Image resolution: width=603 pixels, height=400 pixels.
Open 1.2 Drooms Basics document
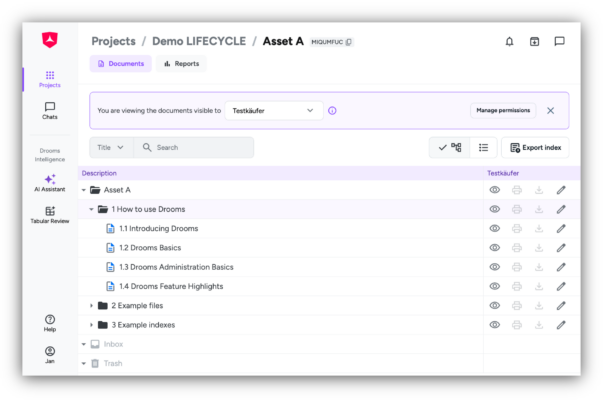150,248
